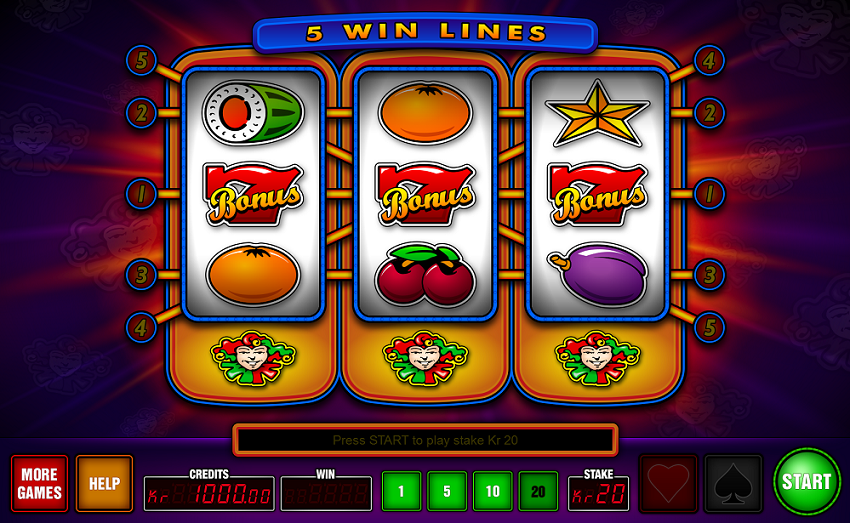Click the '5 WIN LINES' banner
This screenshot has width=850, height=523.
[426, 34]
